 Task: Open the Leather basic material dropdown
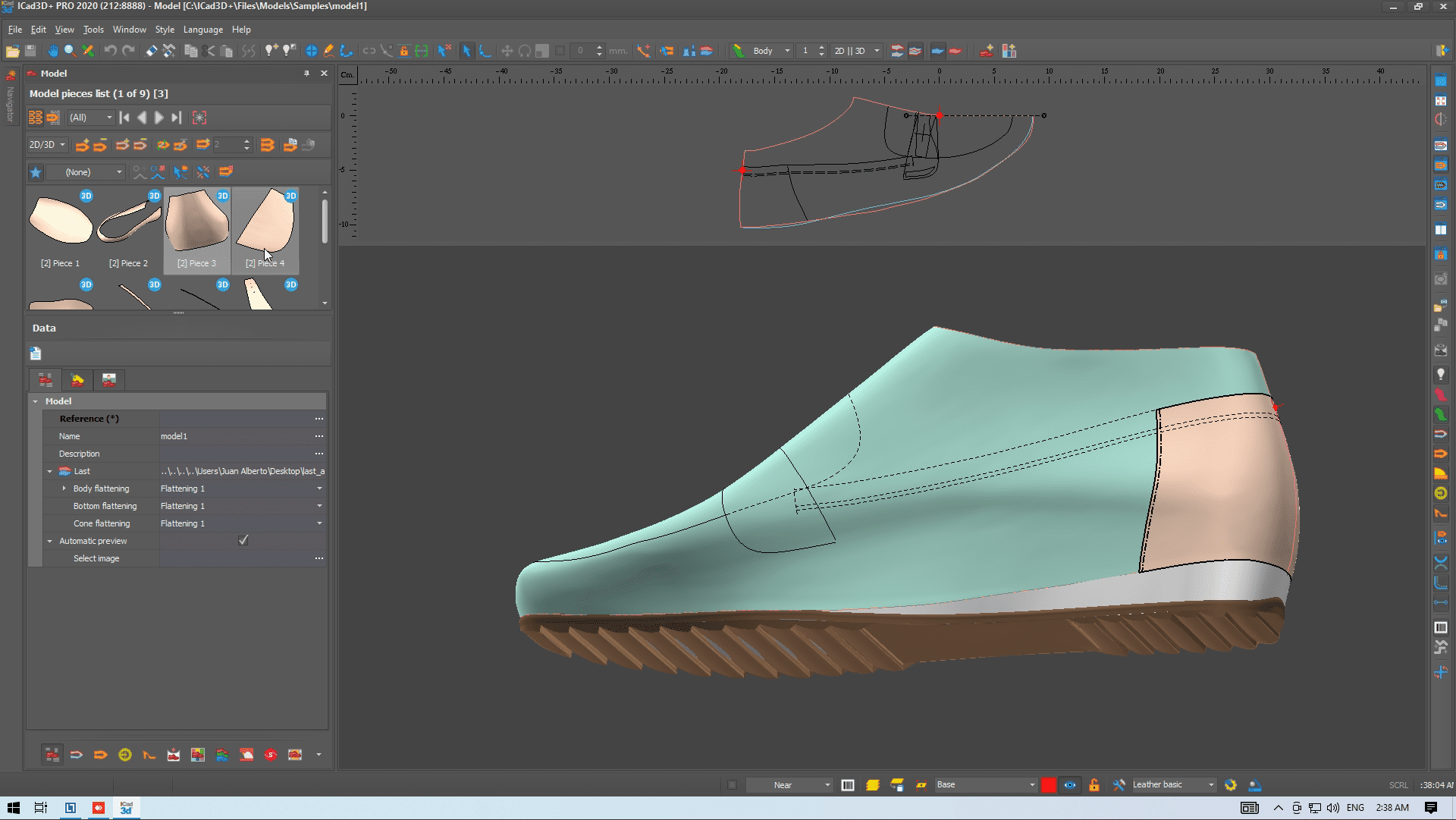click(x=1210, y=785)
